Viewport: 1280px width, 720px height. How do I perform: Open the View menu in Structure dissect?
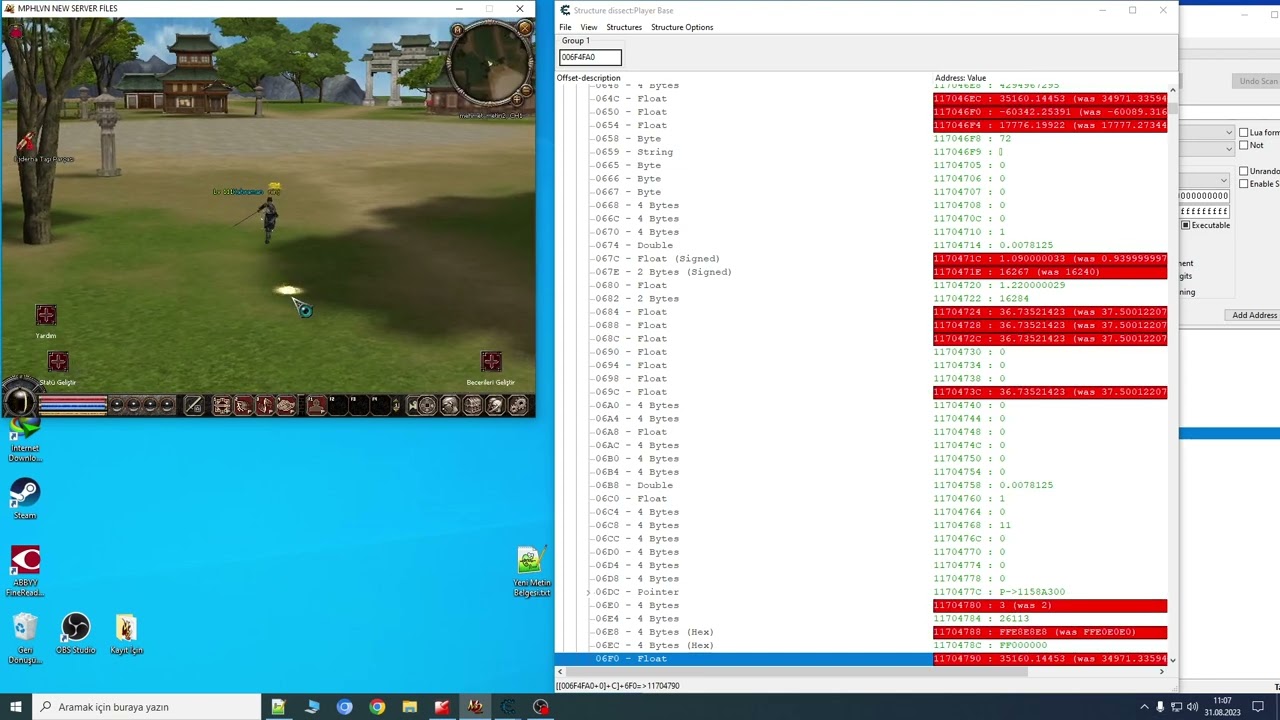[589, 27]
